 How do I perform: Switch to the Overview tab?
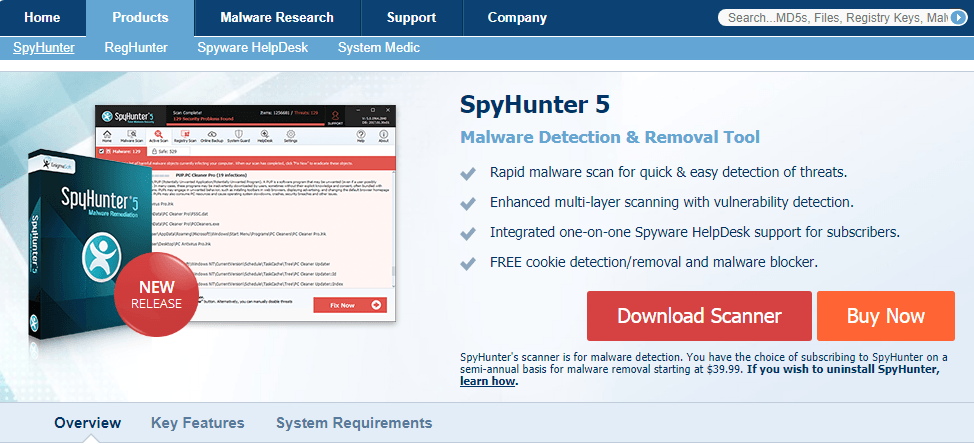coord(88,423)
